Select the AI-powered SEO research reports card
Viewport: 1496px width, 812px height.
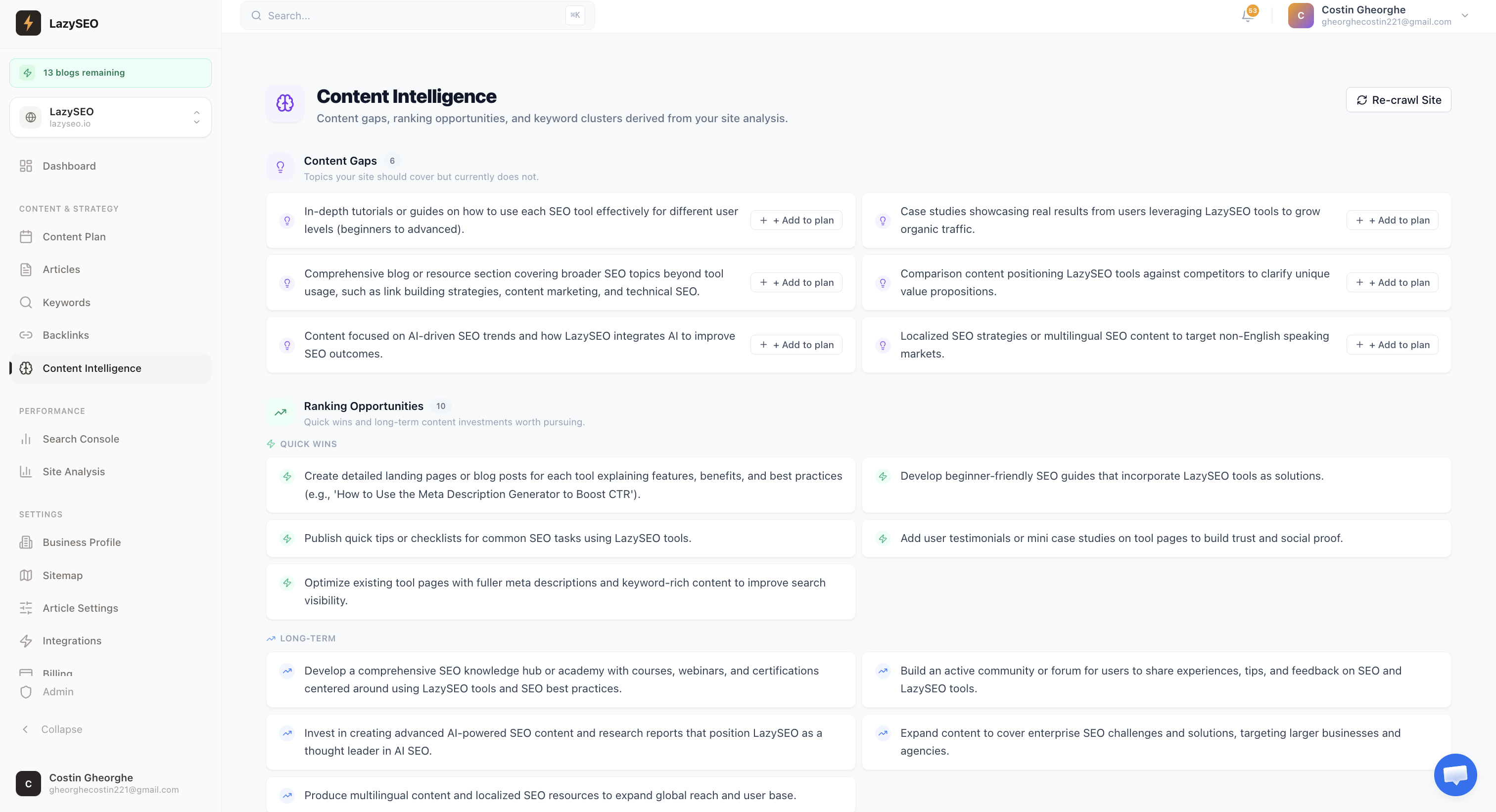[561, 742]
